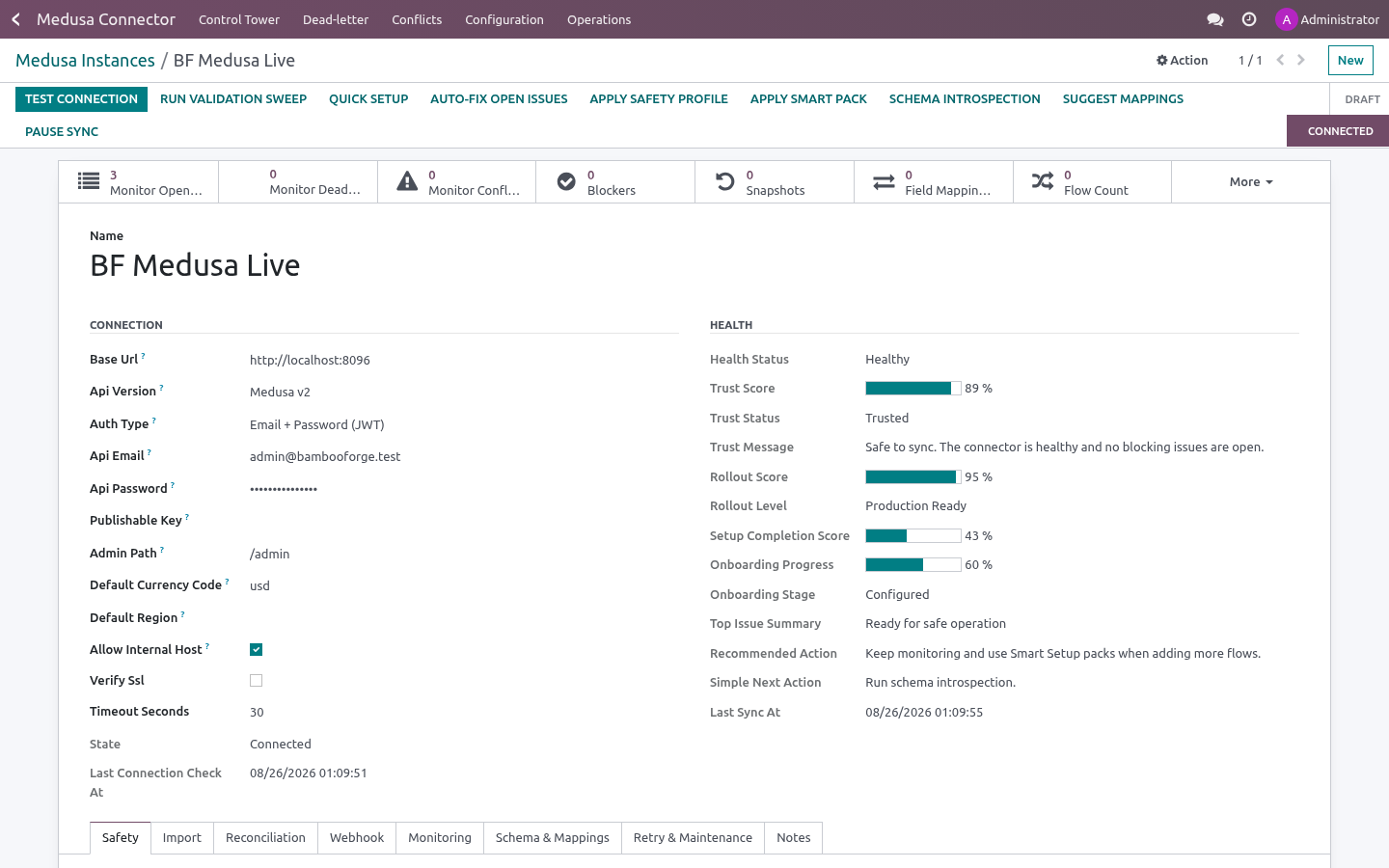The width and height of the screenshot is (1389, 868).
Task: Click the Administrator avatar icon
Action: click(1286, 19)
